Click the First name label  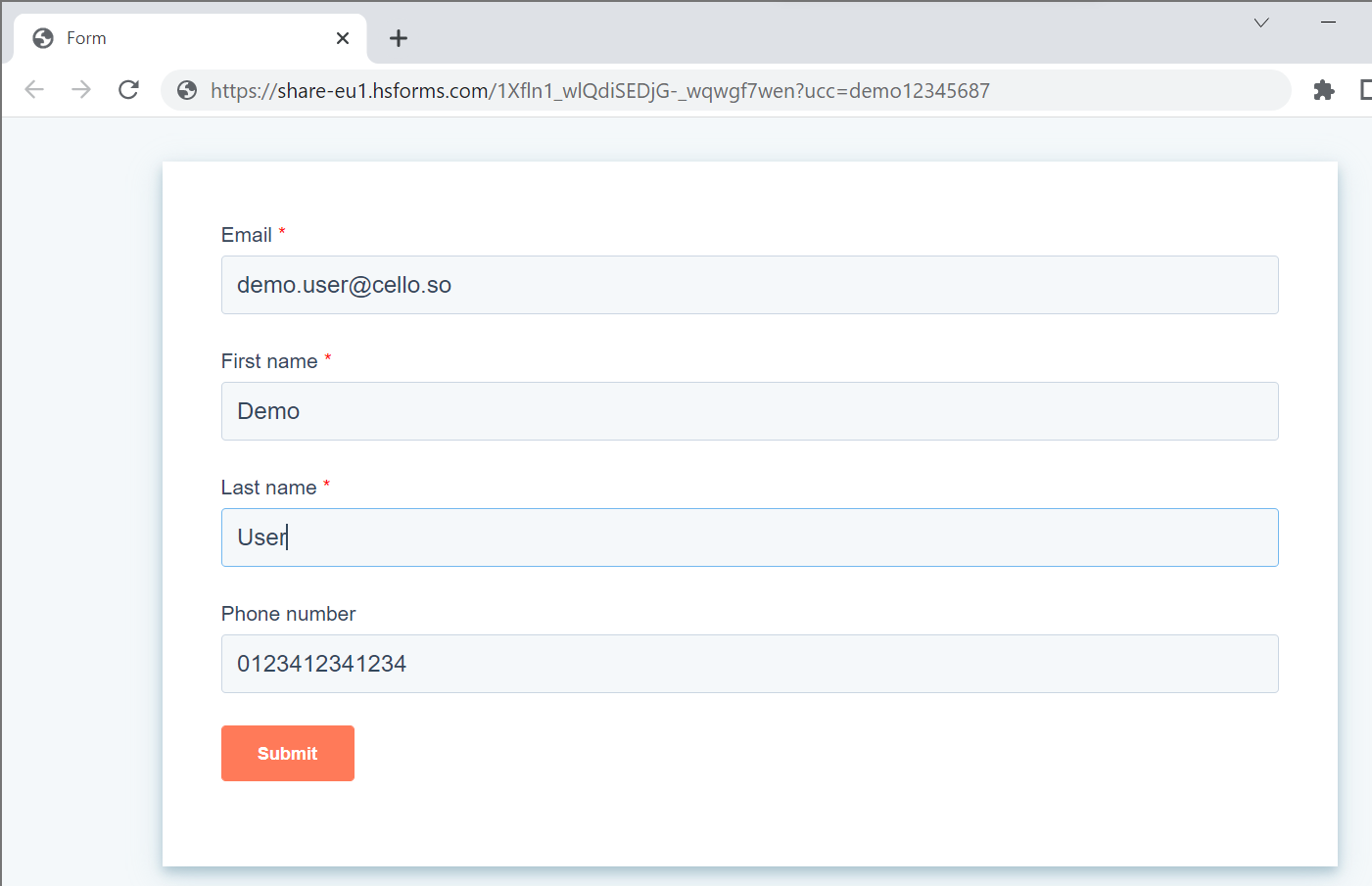(269, 361)
